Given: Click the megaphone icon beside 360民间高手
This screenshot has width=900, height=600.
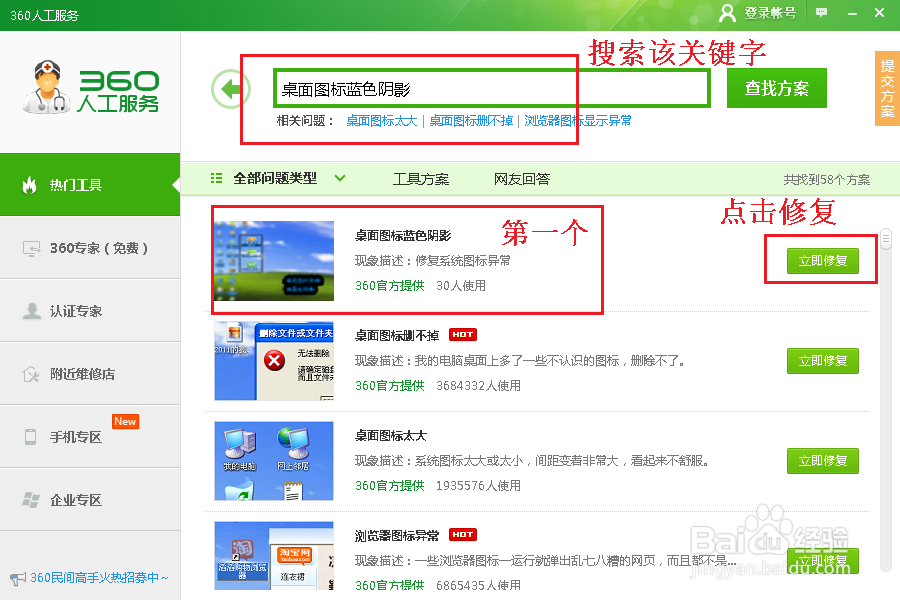Looking at the screenshot, I should [18, 578].
